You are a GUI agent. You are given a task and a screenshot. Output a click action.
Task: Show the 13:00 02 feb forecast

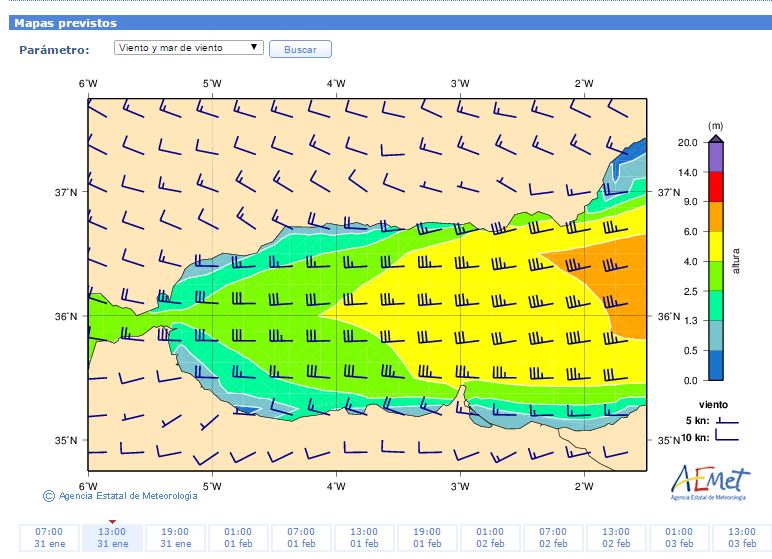tap(616, 537)
